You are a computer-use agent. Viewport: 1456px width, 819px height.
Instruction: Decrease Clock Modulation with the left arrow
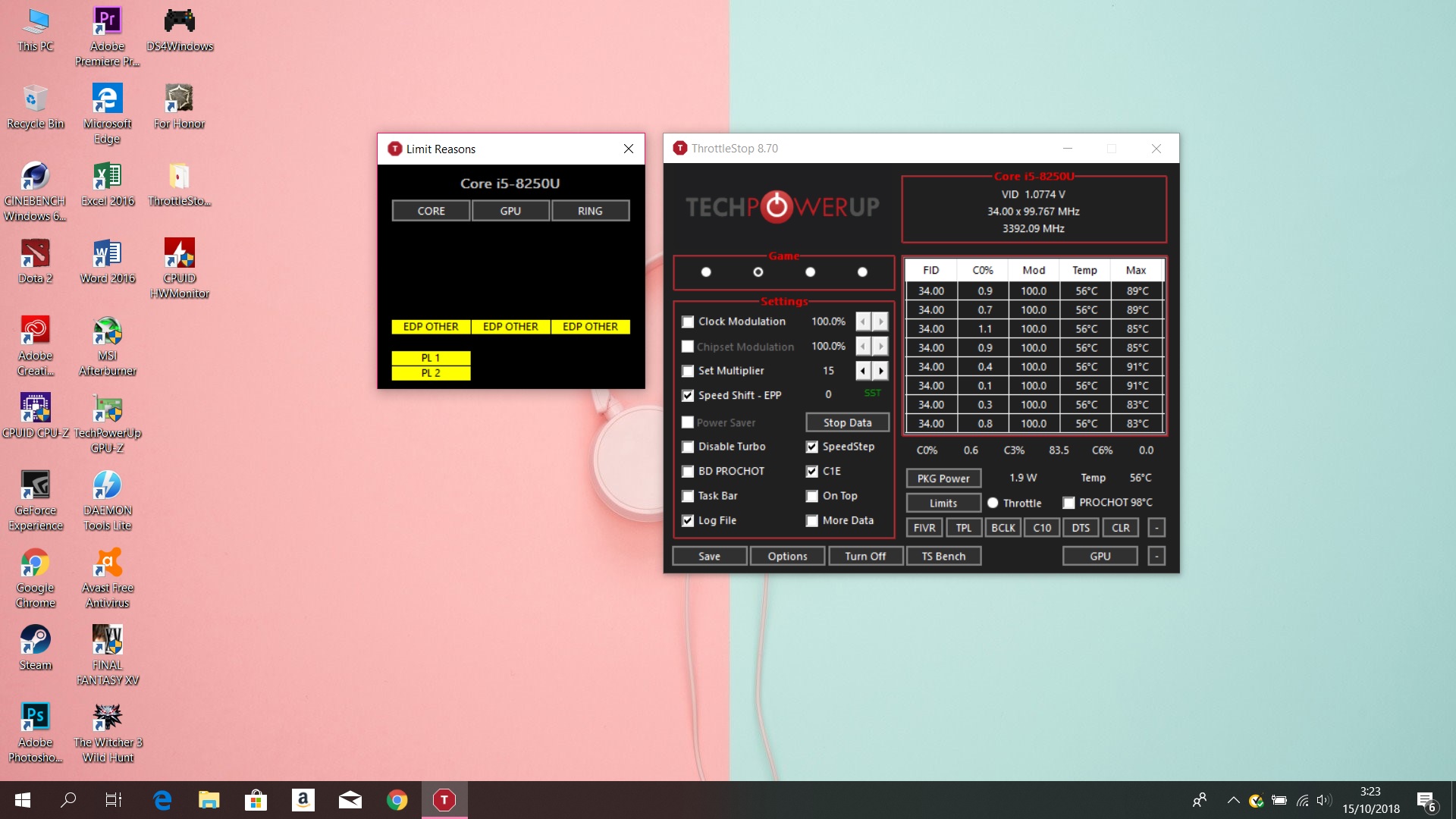[863, 322]
